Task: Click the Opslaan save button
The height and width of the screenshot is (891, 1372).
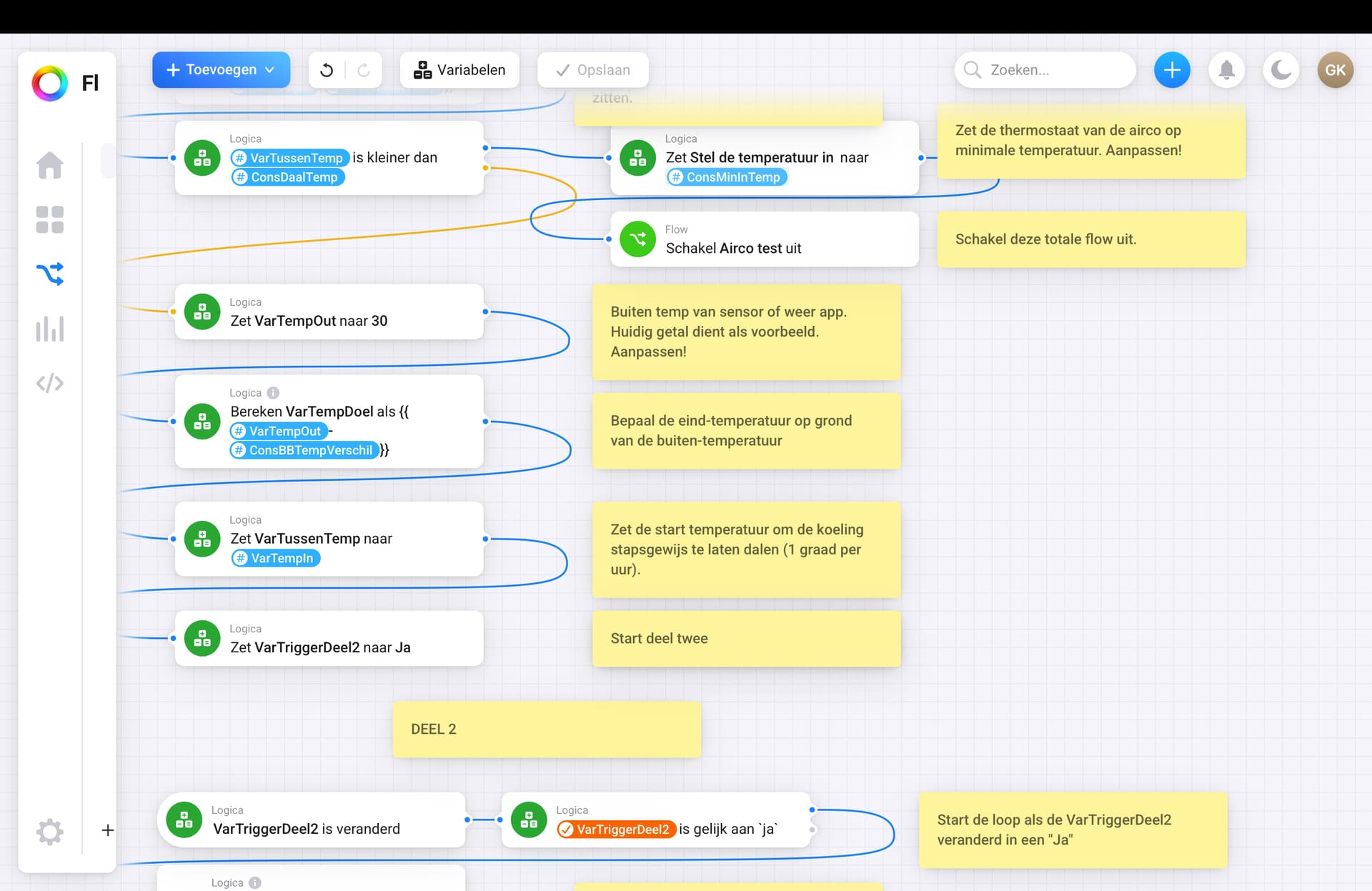Action: point(593,70)
